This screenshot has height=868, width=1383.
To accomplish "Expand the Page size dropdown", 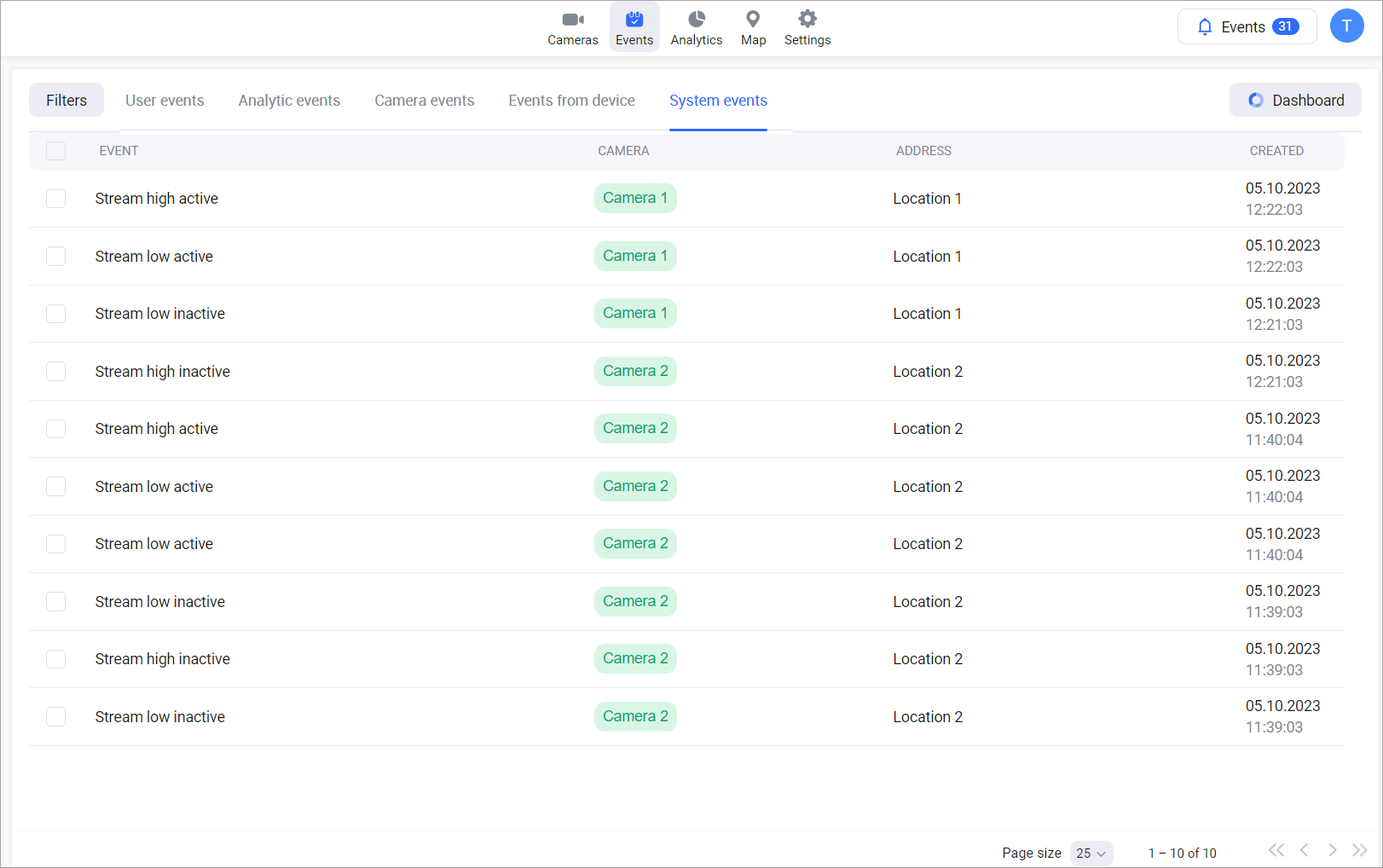I will 1091,853.
